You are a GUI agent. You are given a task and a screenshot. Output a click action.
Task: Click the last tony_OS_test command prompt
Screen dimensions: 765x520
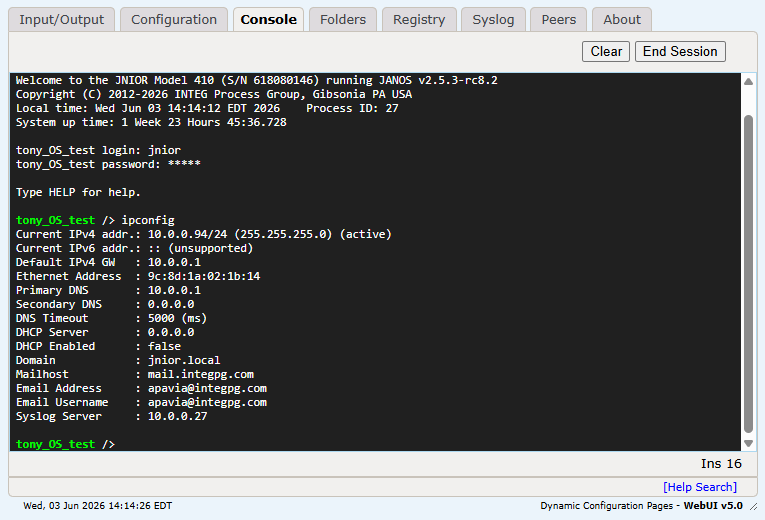(x=65, y=444)
